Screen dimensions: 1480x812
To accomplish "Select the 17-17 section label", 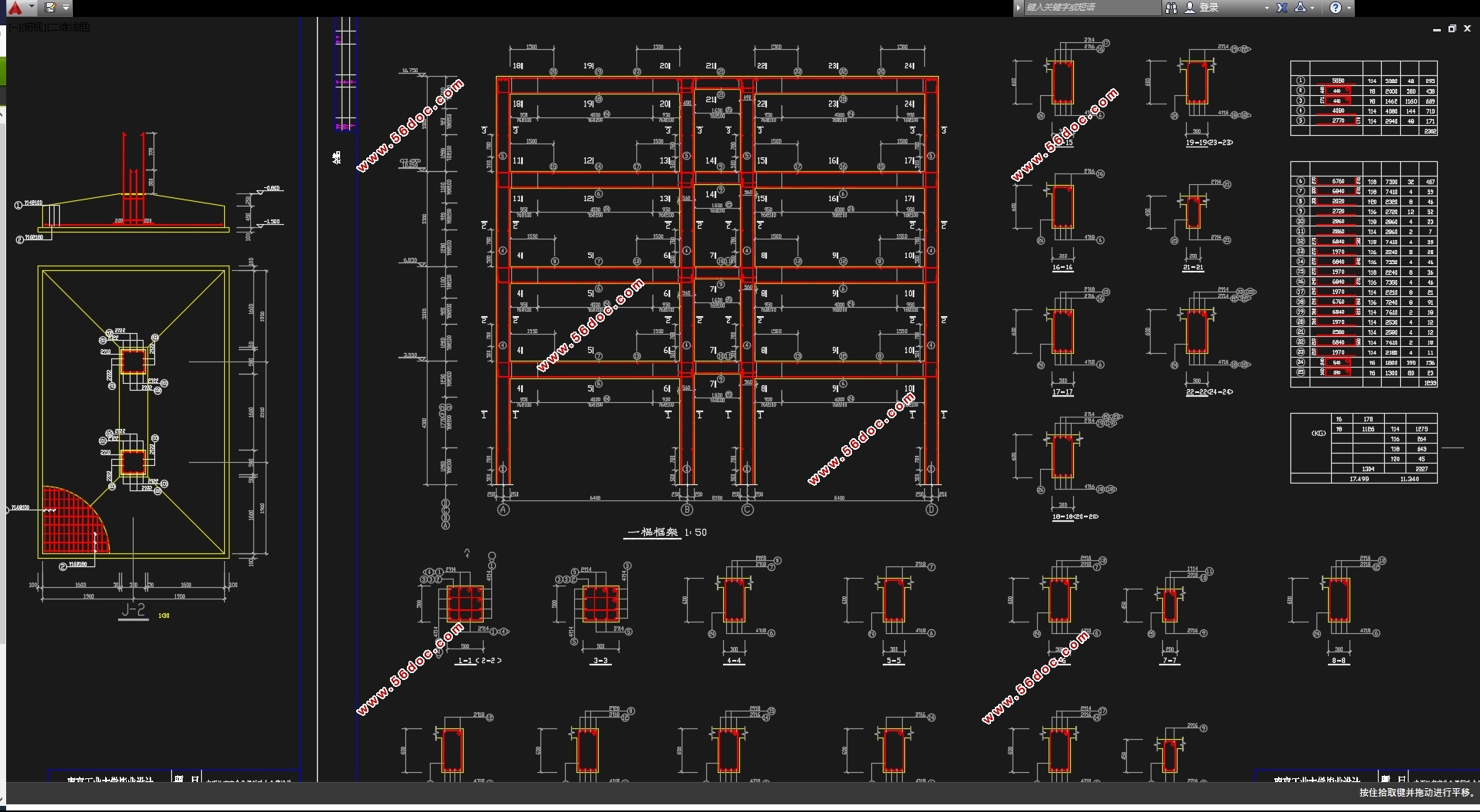I will click(x=1062, y=391).
